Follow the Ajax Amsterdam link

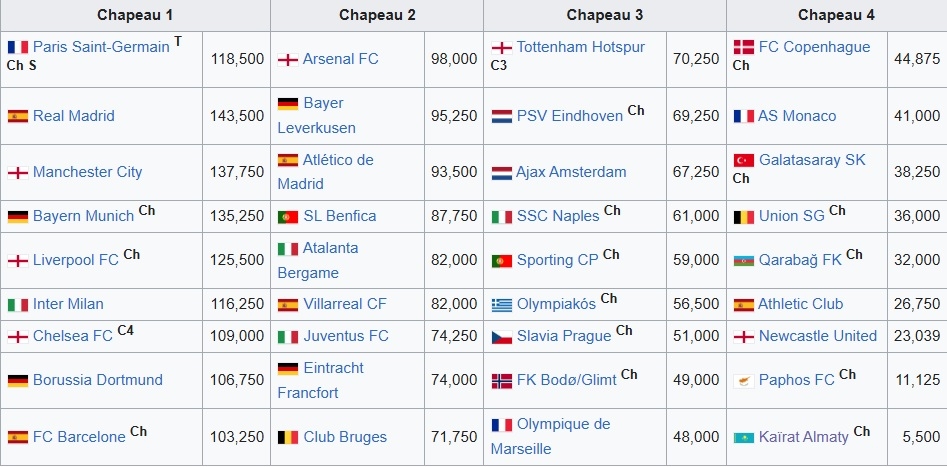[x=571, y=172]
